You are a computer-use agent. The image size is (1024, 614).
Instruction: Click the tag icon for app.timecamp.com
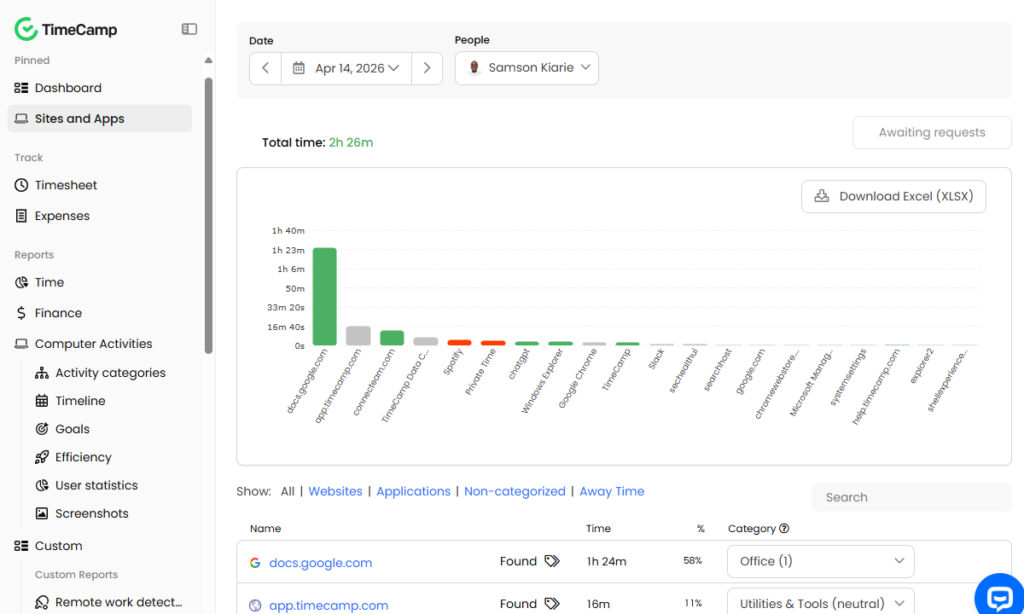tap(552, 604)
